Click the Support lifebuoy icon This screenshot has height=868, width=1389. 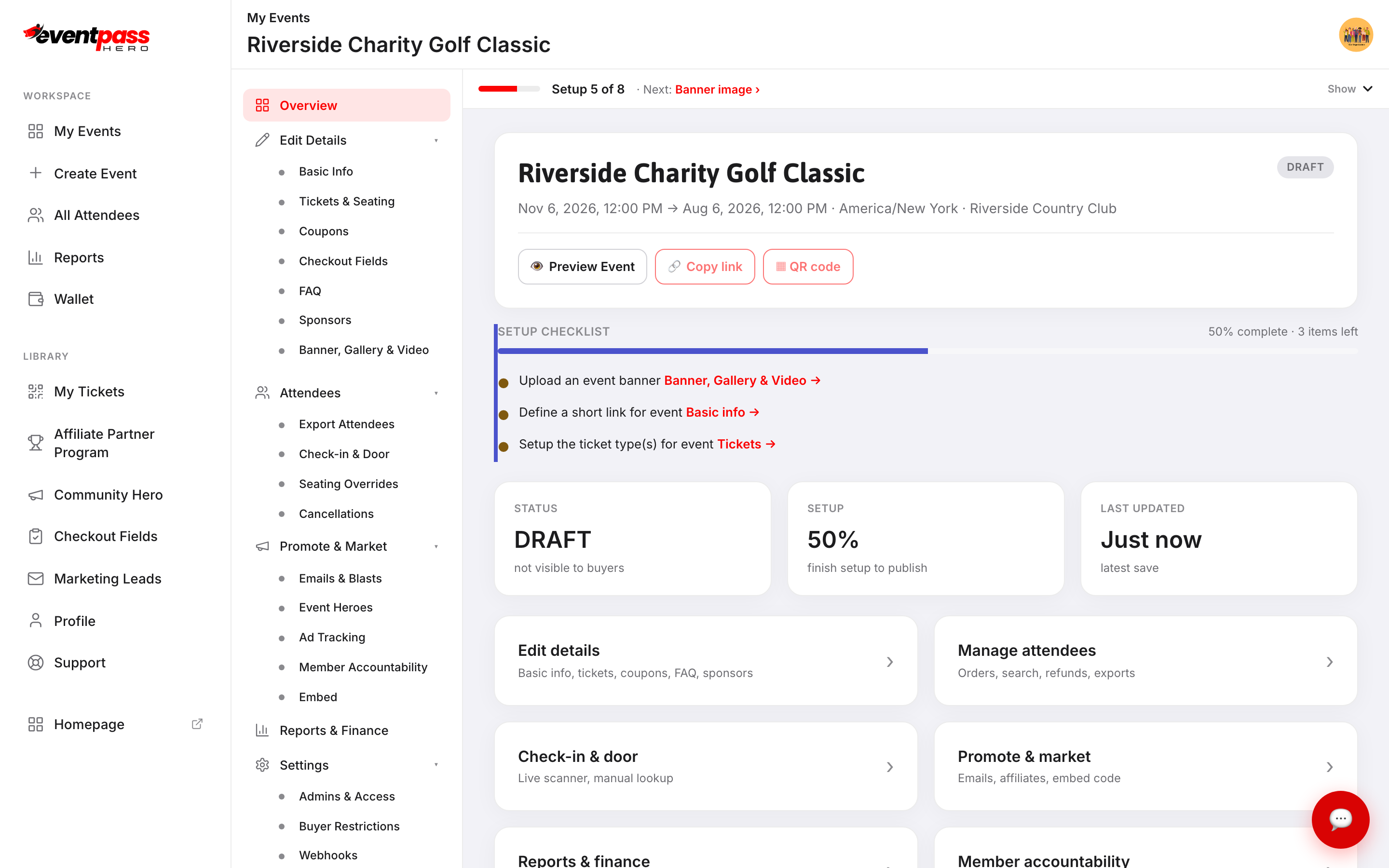pyautogui.click(x=36, y=663)
